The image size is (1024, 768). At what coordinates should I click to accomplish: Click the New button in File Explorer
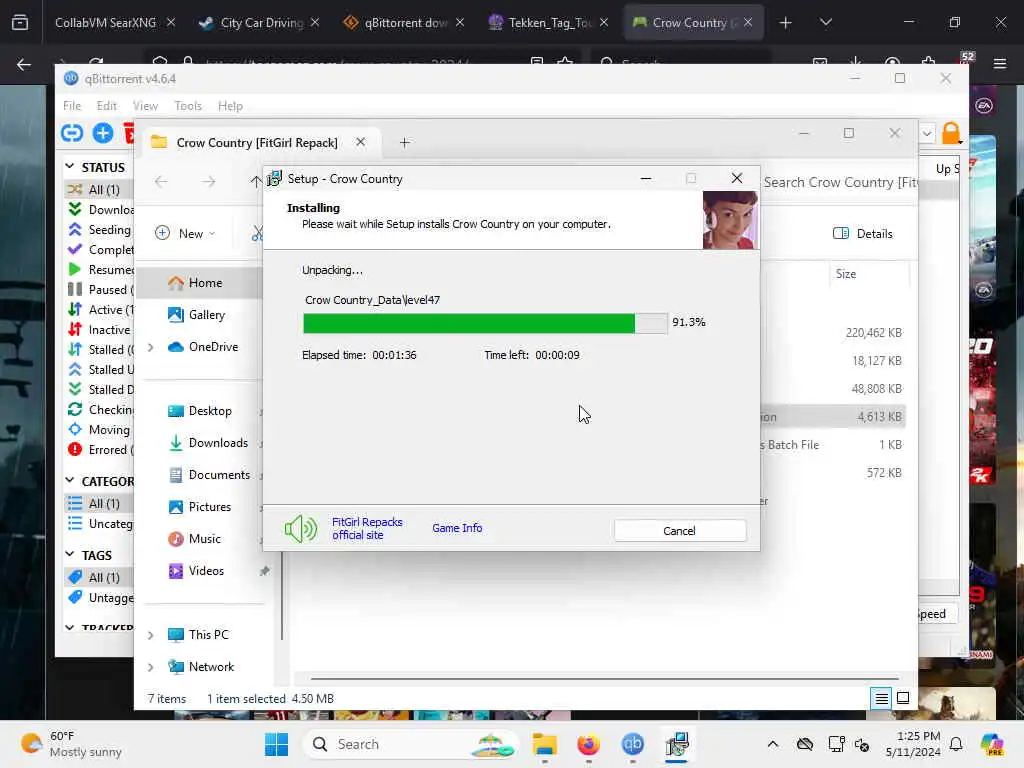185,233
